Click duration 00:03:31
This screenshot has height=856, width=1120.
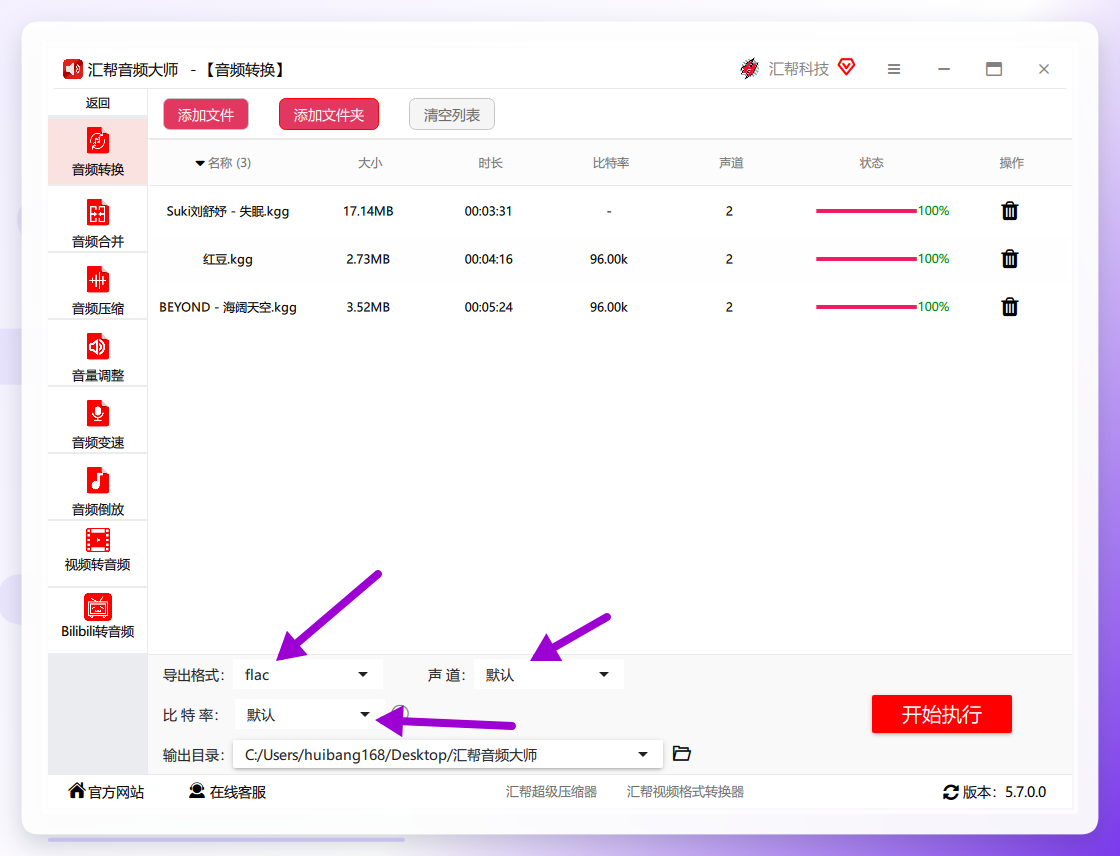point(489,211)
